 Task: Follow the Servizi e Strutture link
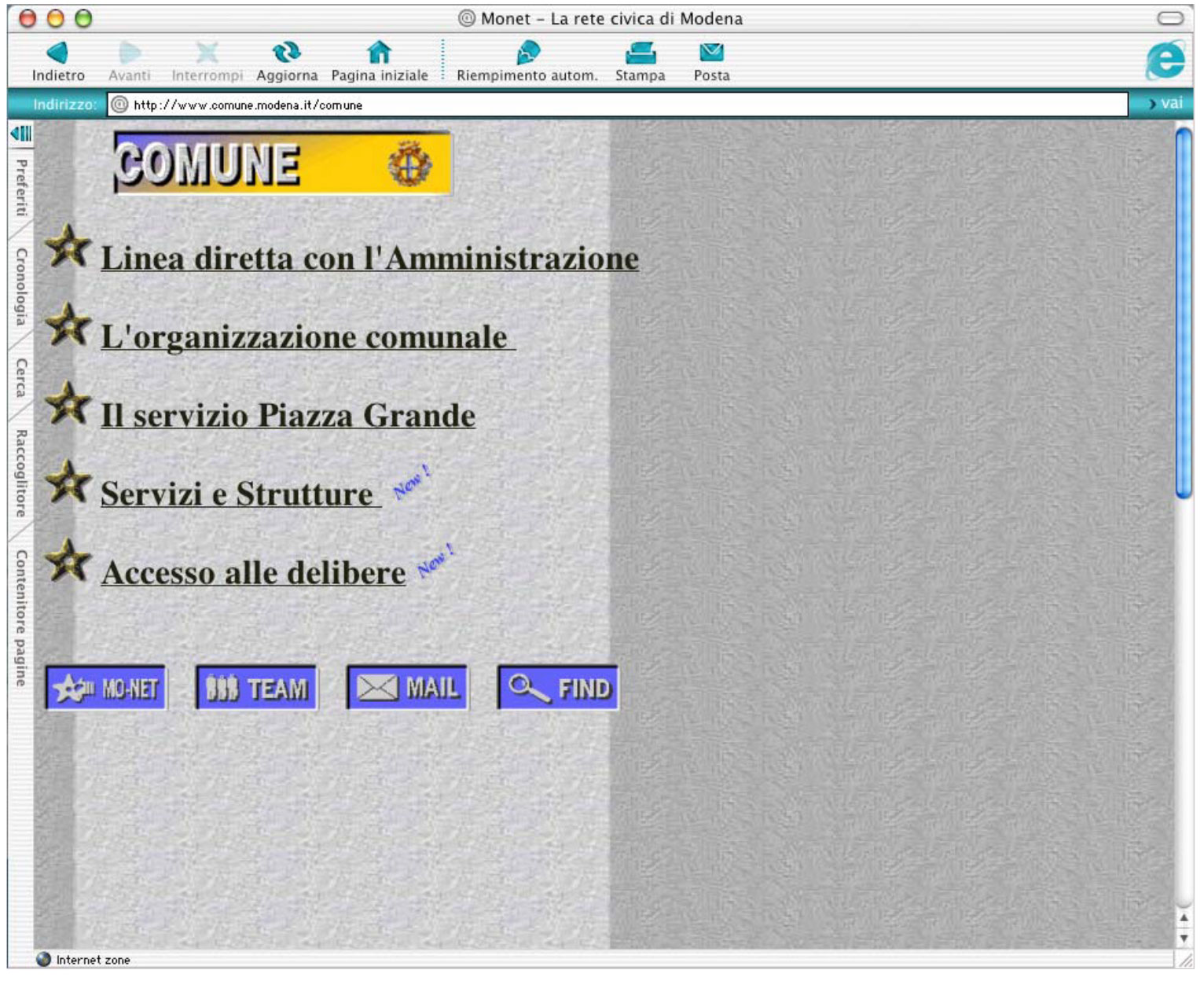(x=237, y=494)
